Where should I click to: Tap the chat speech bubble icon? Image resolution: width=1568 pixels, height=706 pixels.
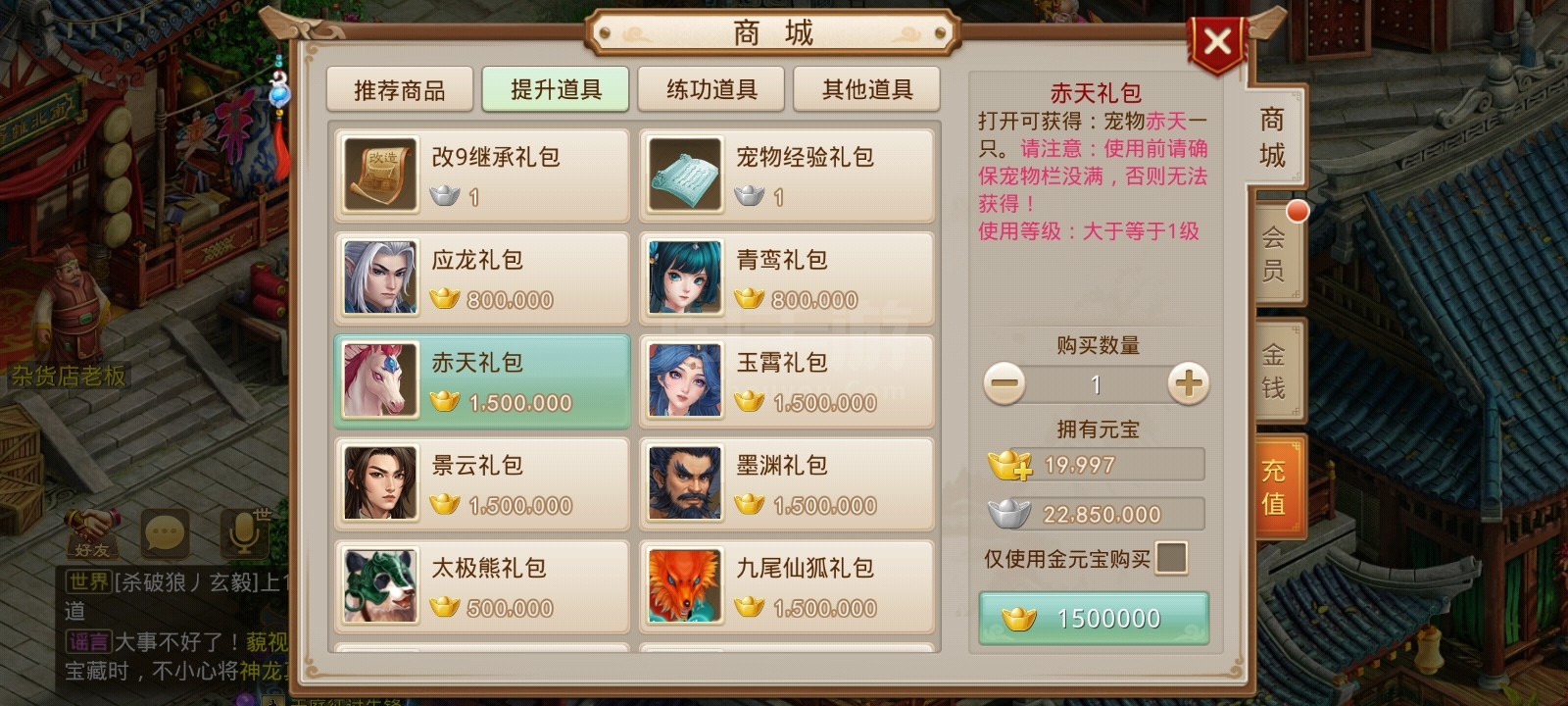pyautogui.click(x=165, y=534)
